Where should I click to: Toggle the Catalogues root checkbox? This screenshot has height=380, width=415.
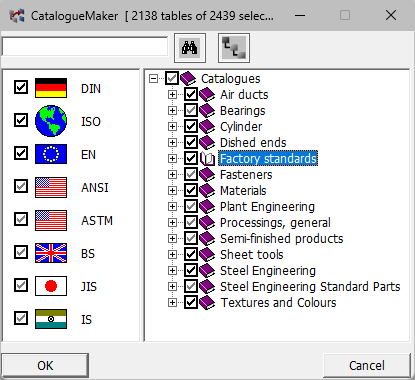click(172, 79)
